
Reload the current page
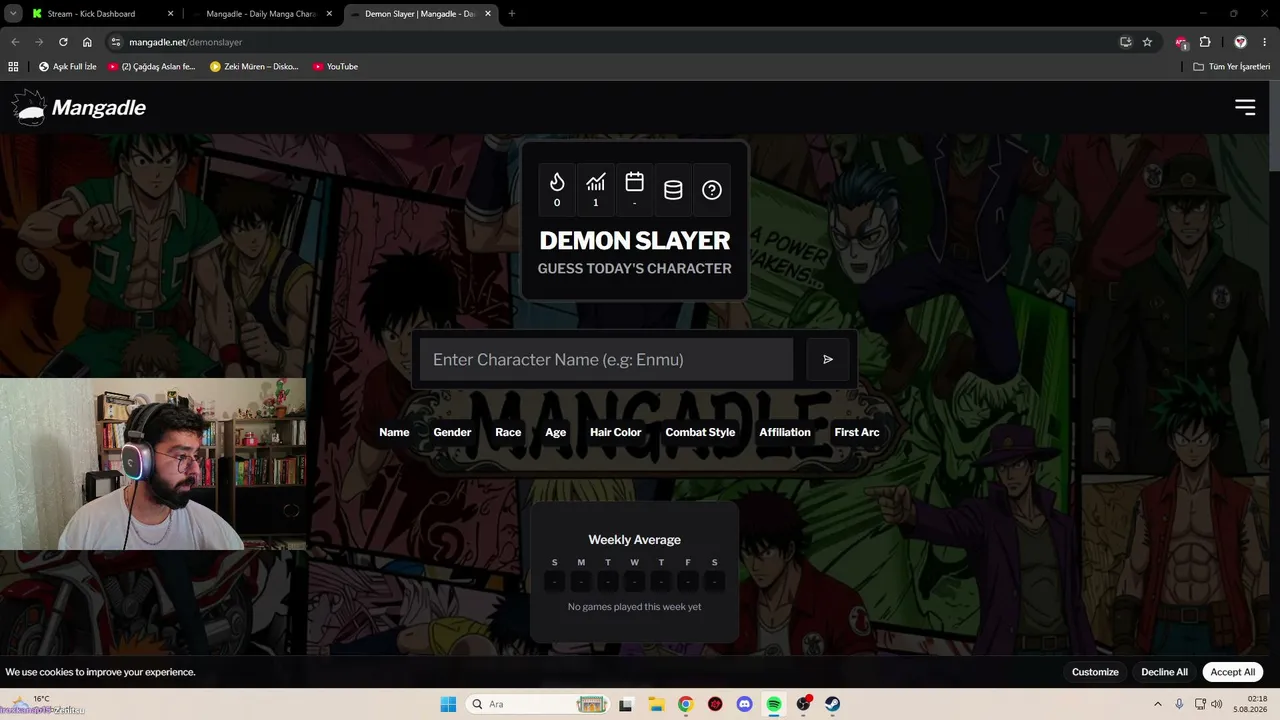click(63, 42)
